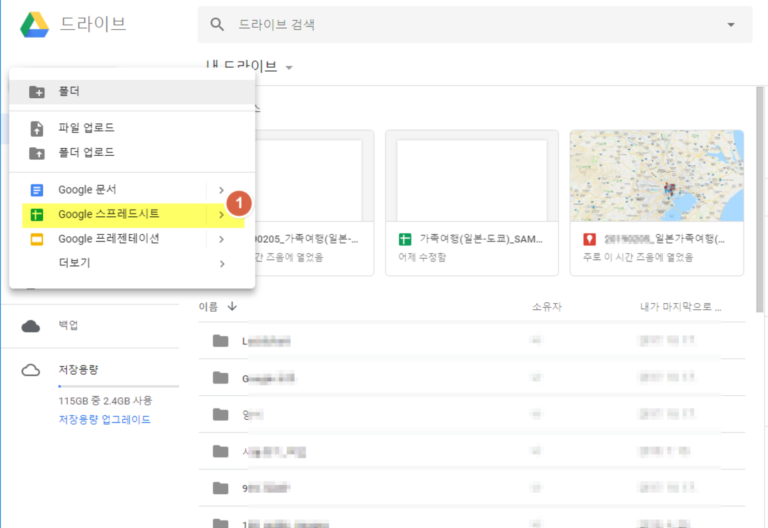The height and width of the screenshot is (528, 768).
Task: Click 어제 수정함 caption text
Action: pos(422,258)
